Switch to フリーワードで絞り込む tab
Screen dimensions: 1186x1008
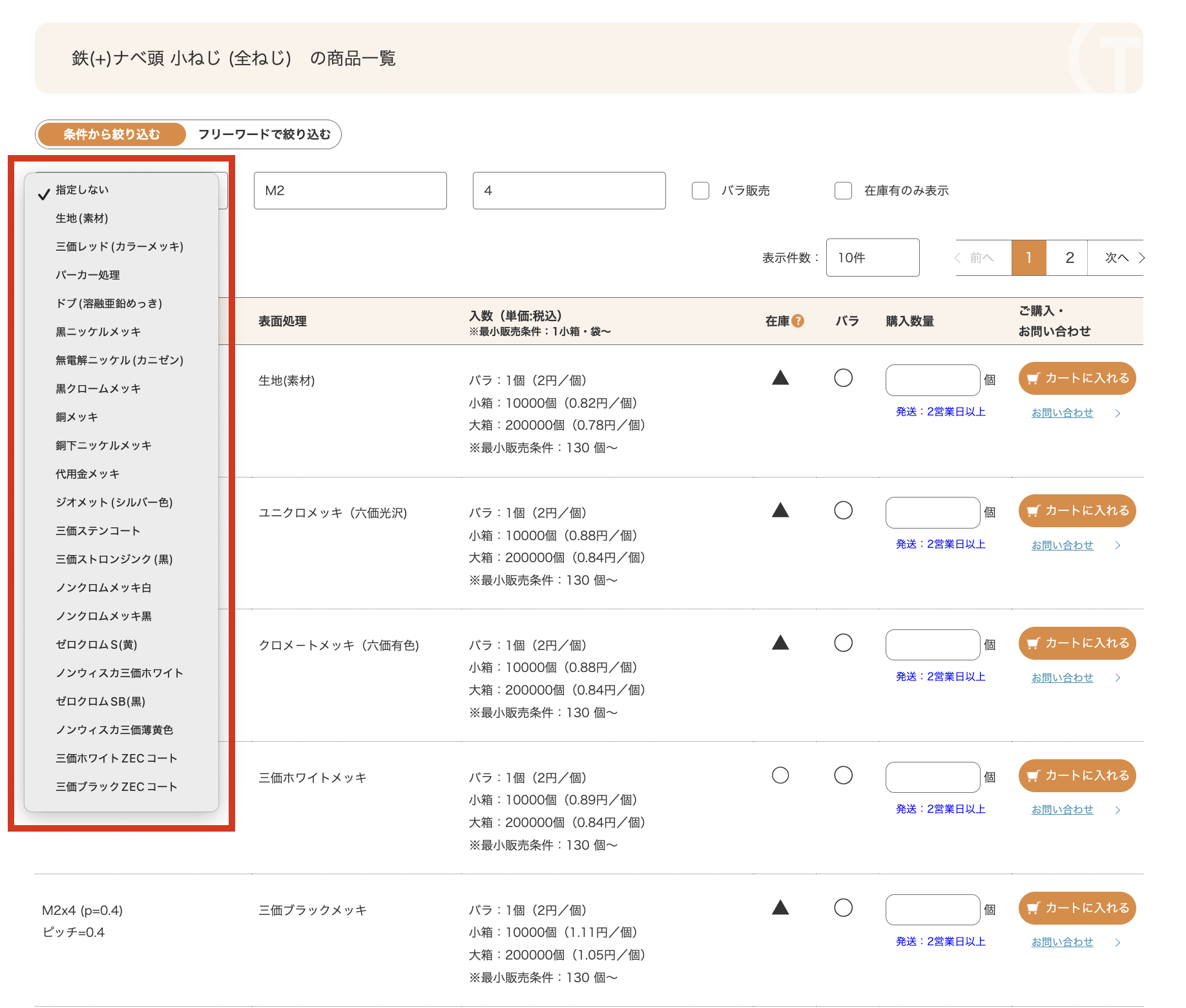tap(264, 134)
